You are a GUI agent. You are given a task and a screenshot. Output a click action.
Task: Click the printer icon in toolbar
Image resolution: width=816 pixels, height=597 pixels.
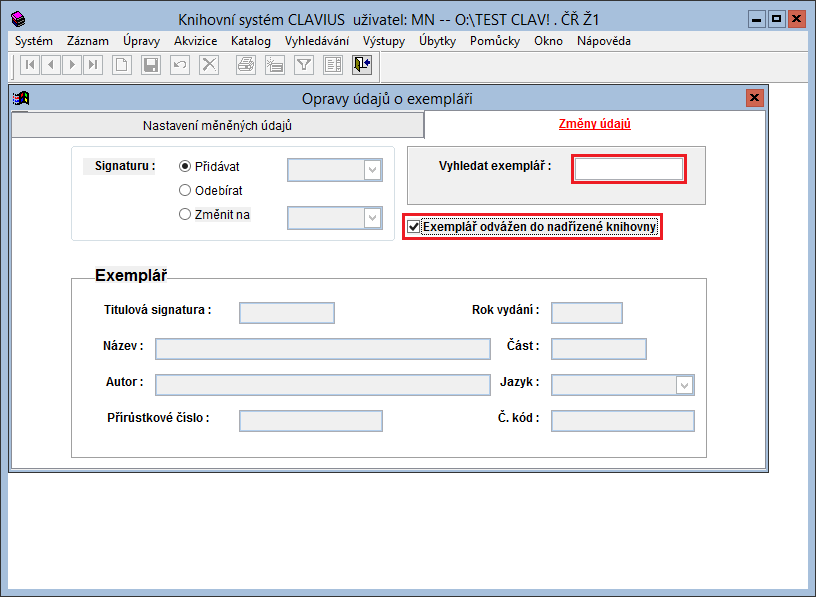point(245,65)
